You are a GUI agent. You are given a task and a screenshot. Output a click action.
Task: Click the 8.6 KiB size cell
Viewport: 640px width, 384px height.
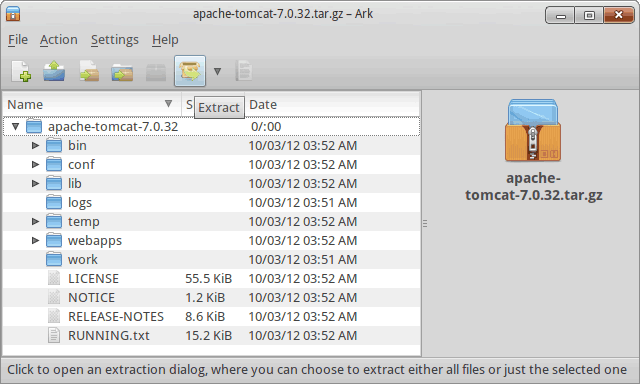205,316
